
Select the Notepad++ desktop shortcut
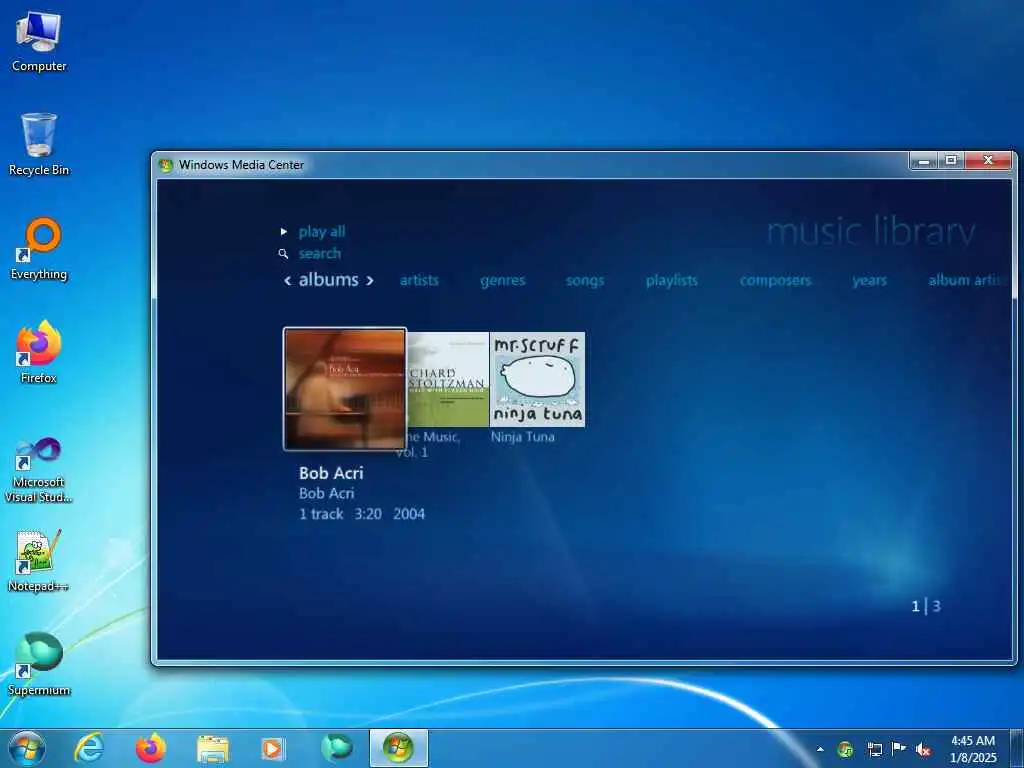39,560
